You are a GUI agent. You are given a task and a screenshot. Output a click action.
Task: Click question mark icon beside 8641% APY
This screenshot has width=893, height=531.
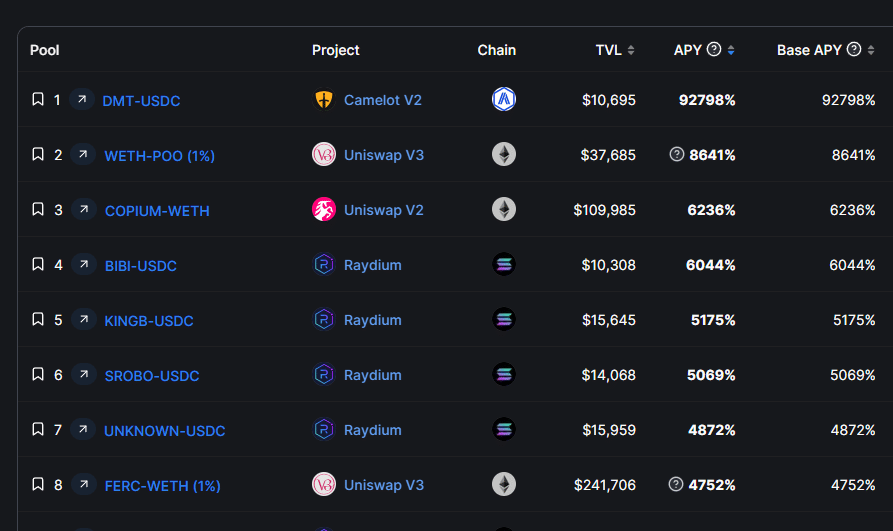tap(677, 155)
